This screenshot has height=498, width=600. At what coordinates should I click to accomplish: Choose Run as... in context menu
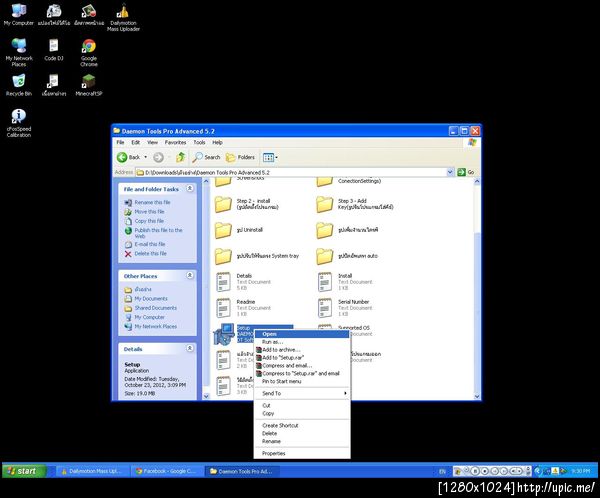coord(302,342)
